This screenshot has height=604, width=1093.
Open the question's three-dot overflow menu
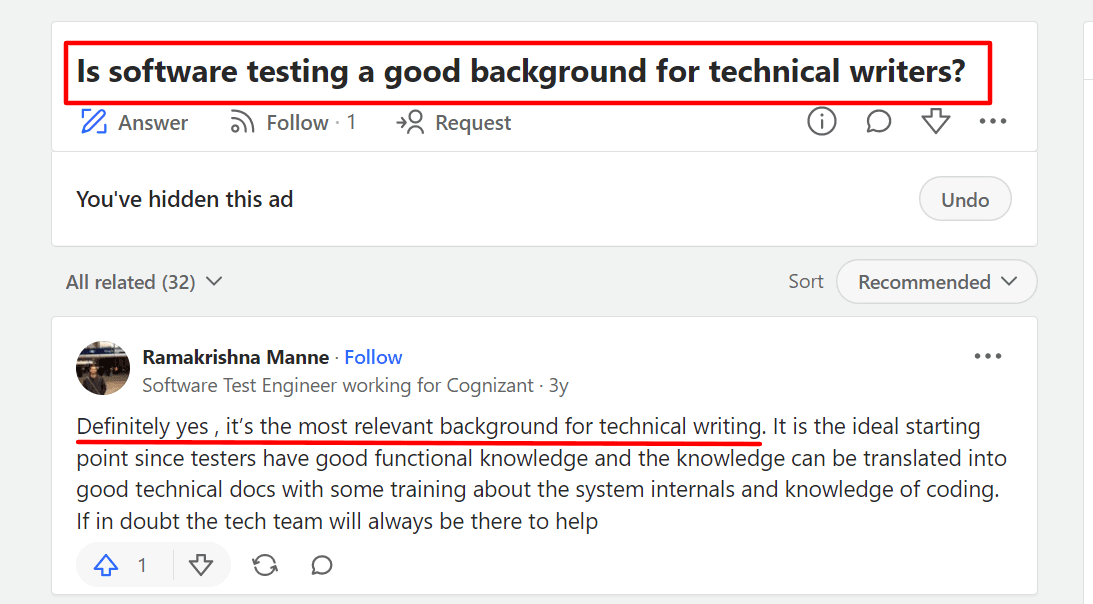click(993, 121)
